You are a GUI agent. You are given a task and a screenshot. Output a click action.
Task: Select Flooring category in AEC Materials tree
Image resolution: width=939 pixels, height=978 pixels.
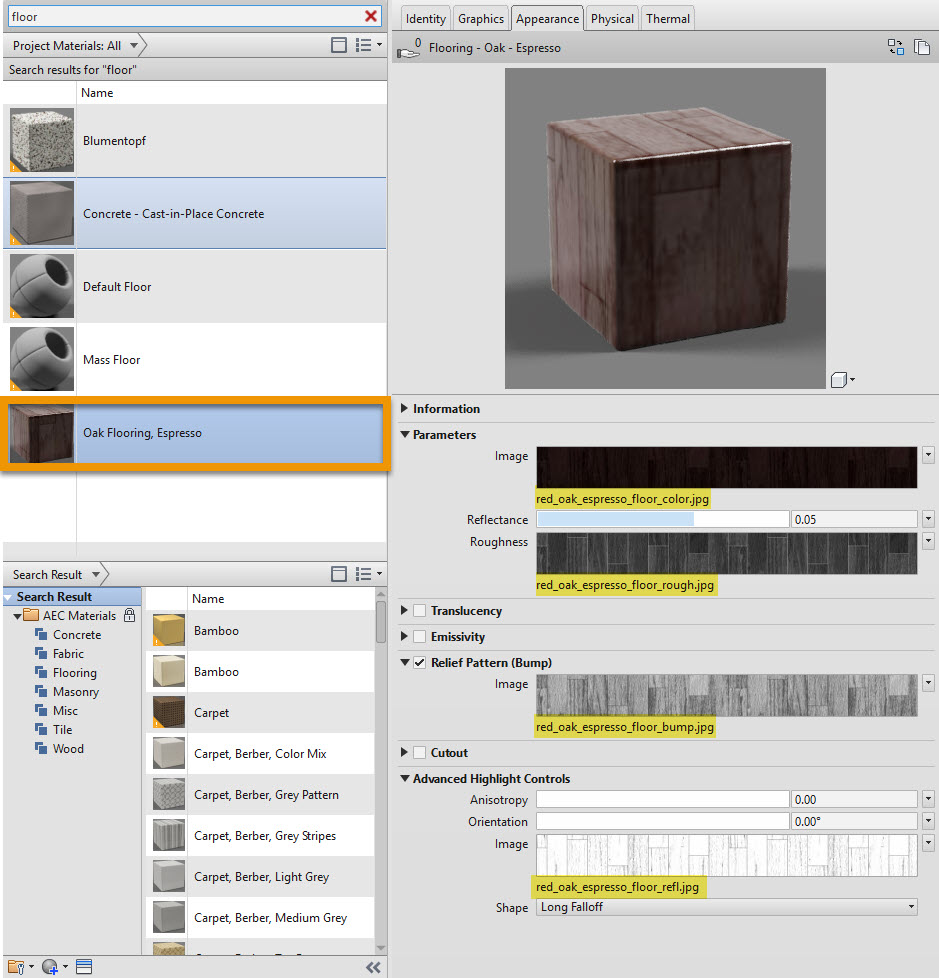pyautogui.click(x=75, y=673)
